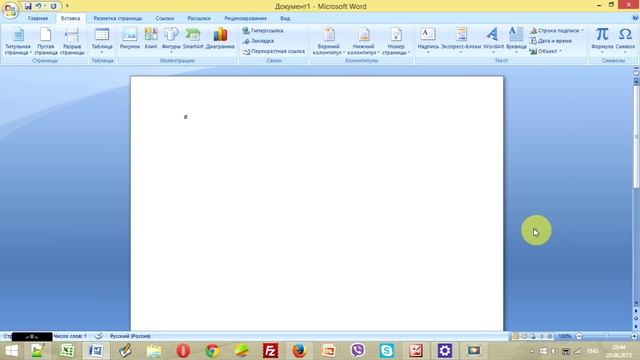The width and height of the screenshot is (640, 360).
Task: Click the spelling check status icon
Action: point(98,336)
